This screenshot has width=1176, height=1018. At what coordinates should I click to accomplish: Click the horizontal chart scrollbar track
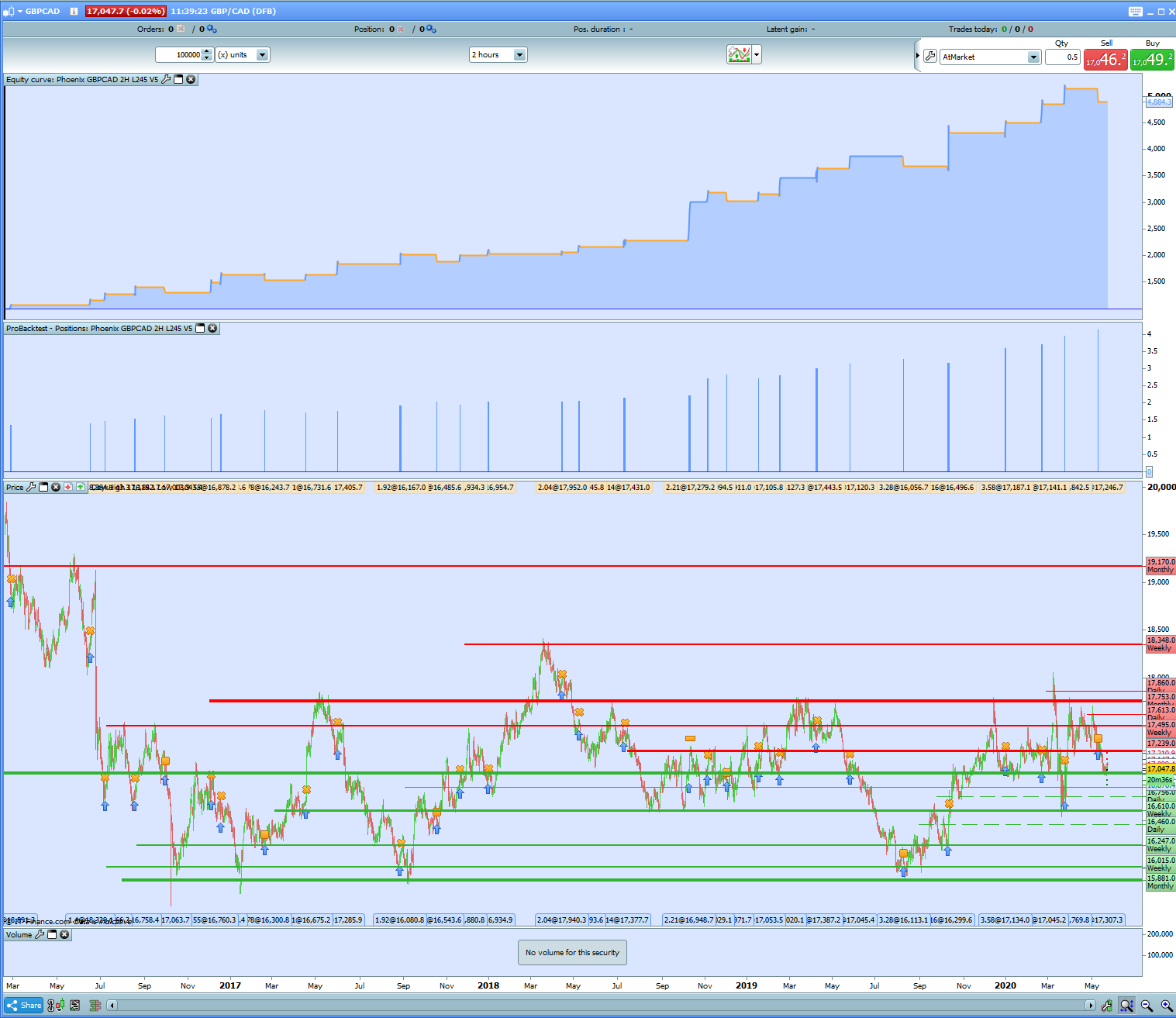(601, 1006)
